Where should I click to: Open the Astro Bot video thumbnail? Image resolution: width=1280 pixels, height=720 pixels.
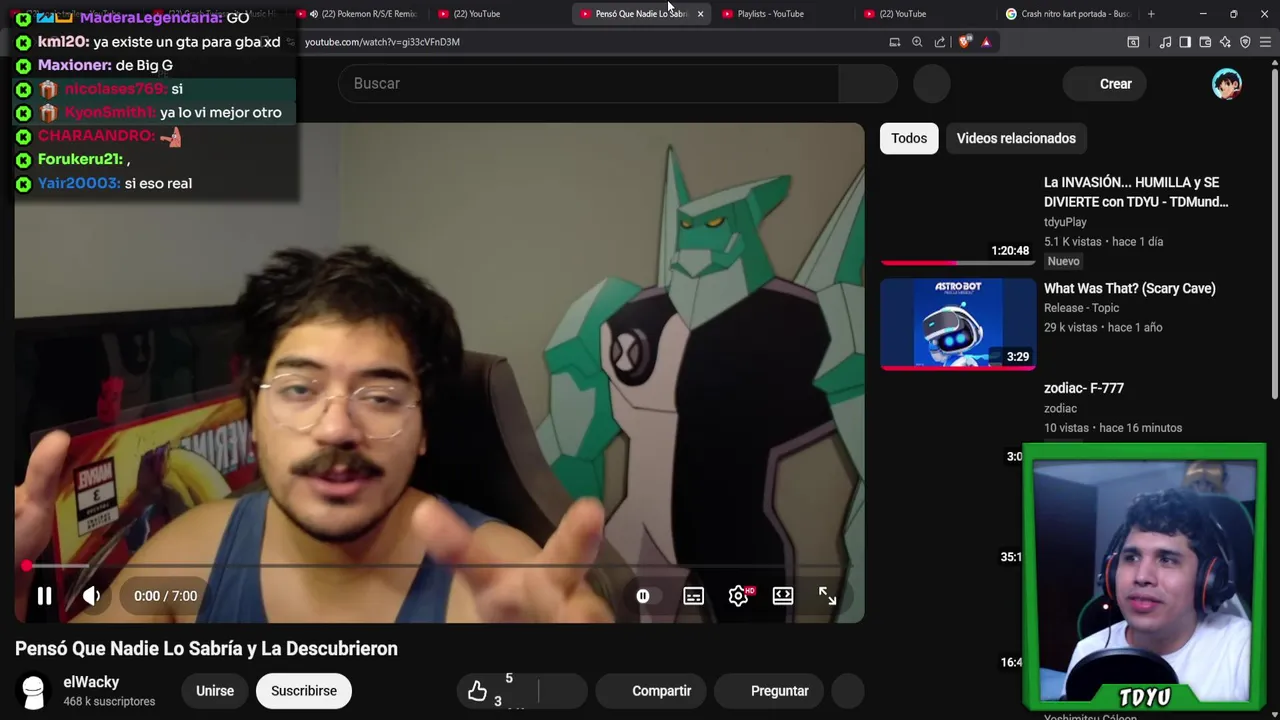(958, 324)
